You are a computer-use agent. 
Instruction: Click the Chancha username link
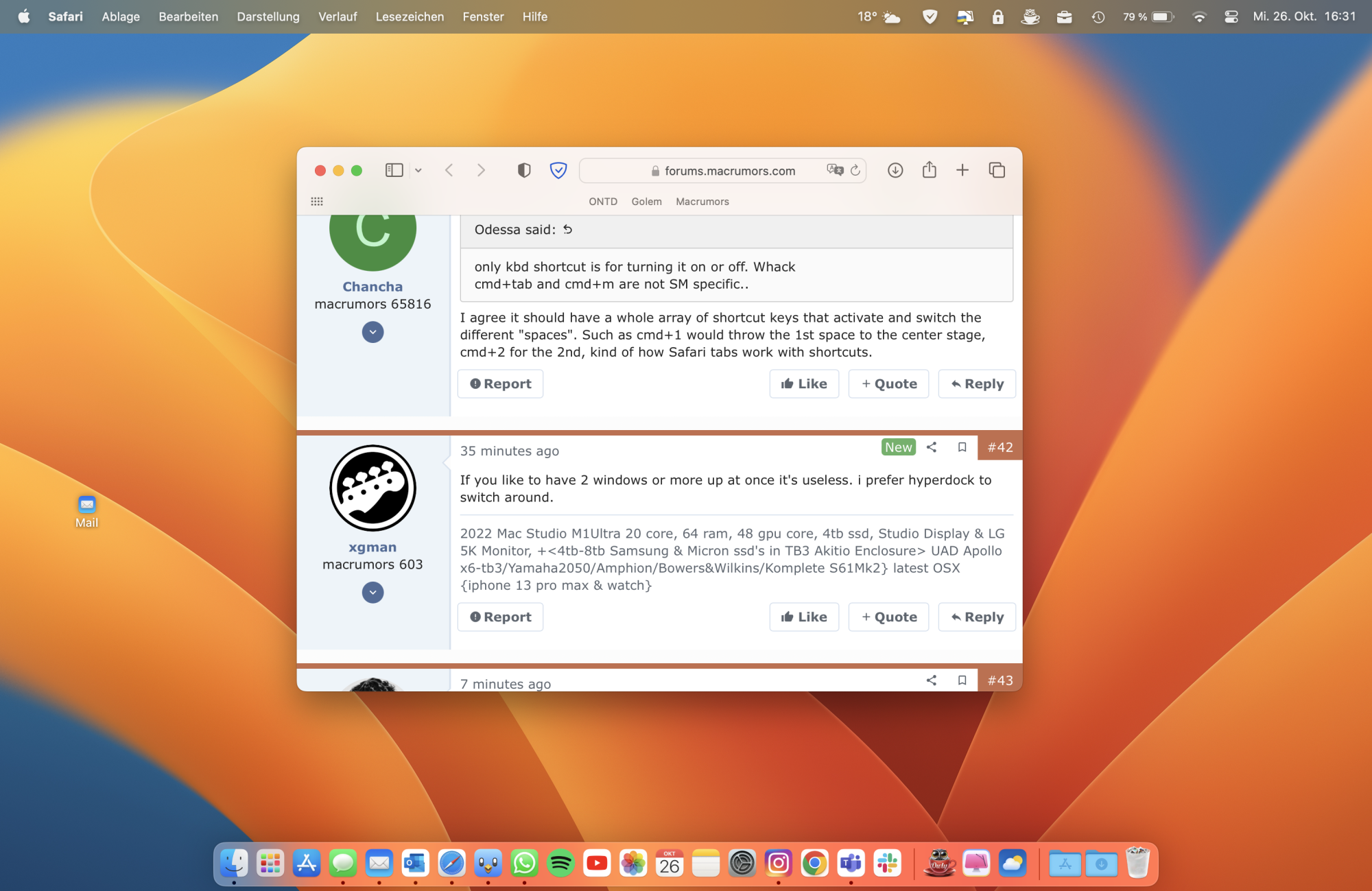[372, 287]
